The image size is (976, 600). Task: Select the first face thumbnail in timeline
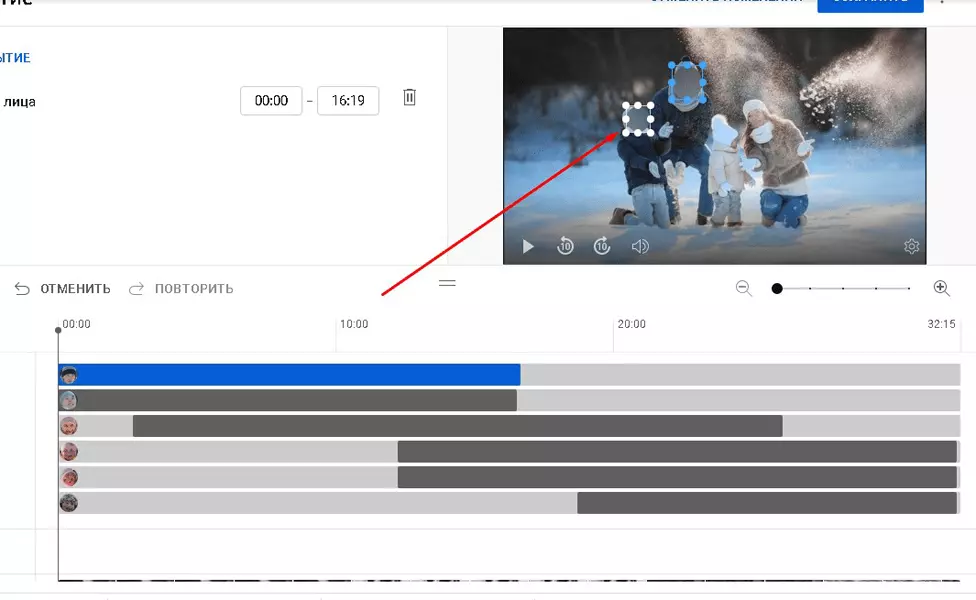coord(68,375)
